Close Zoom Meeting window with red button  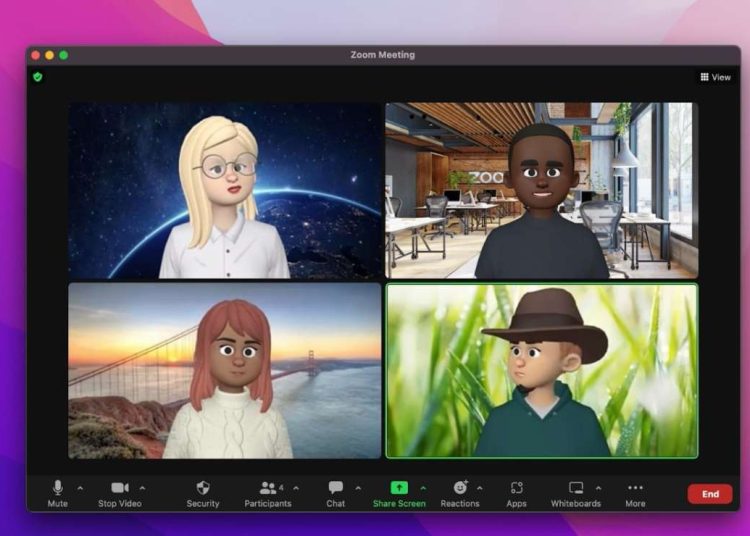tap(35, 55)
